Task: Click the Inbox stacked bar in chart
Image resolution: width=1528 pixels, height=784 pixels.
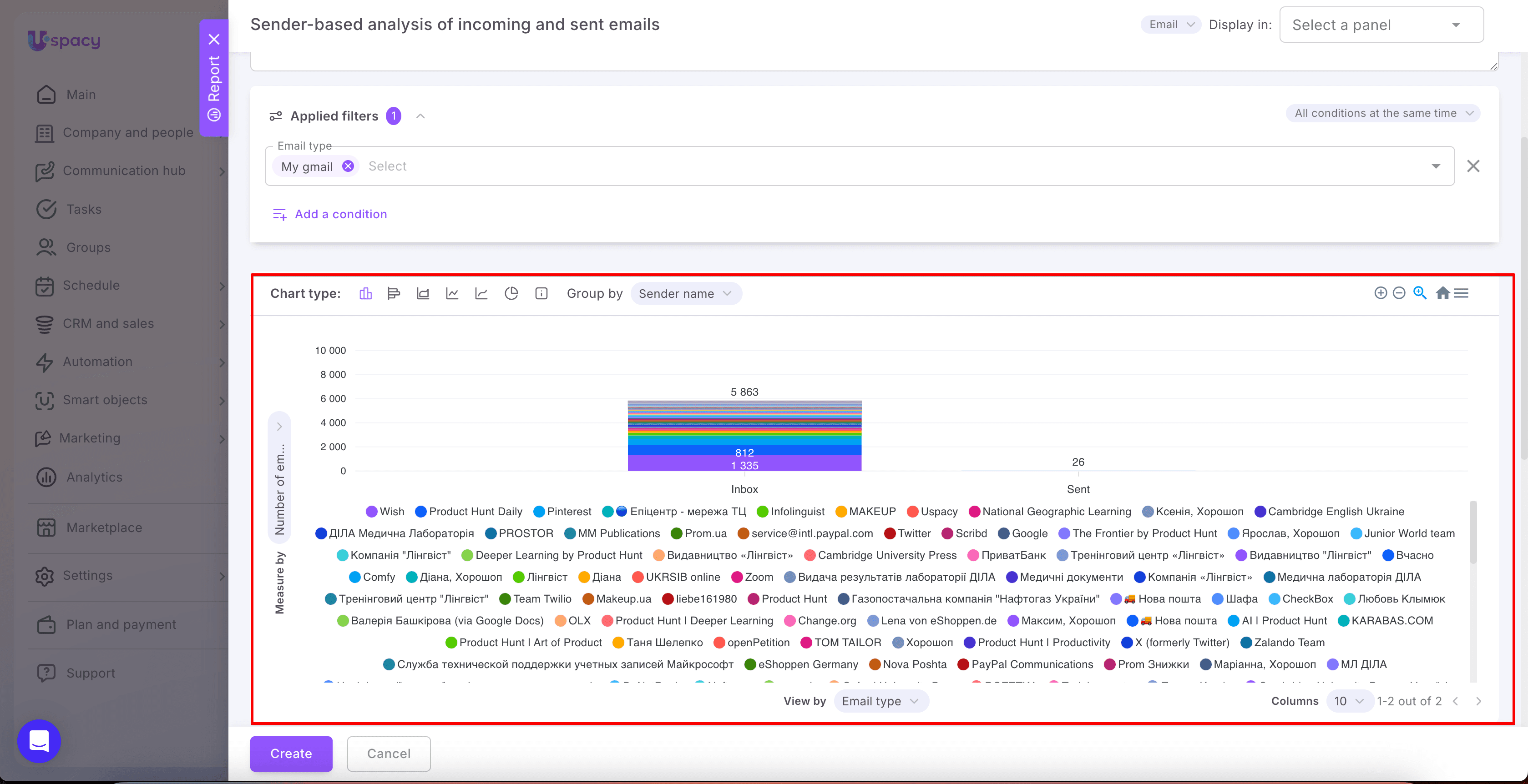Action: point(744,436)
